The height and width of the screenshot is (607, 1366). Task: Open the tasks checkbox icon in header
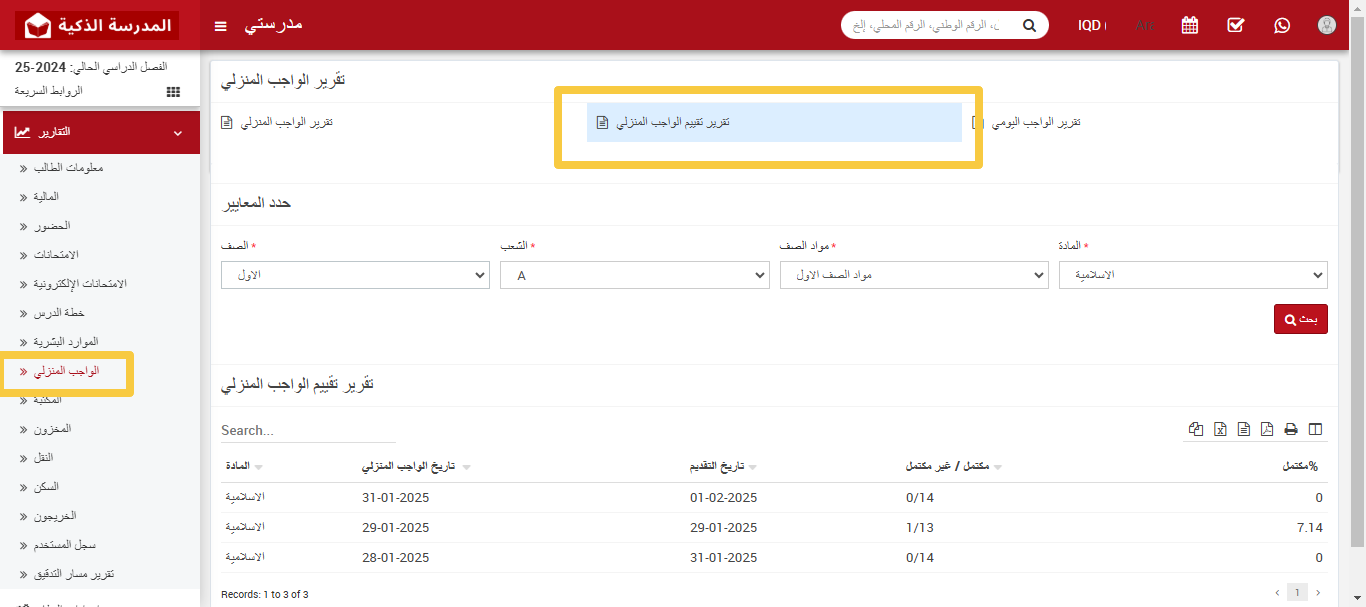point(1235,25)
